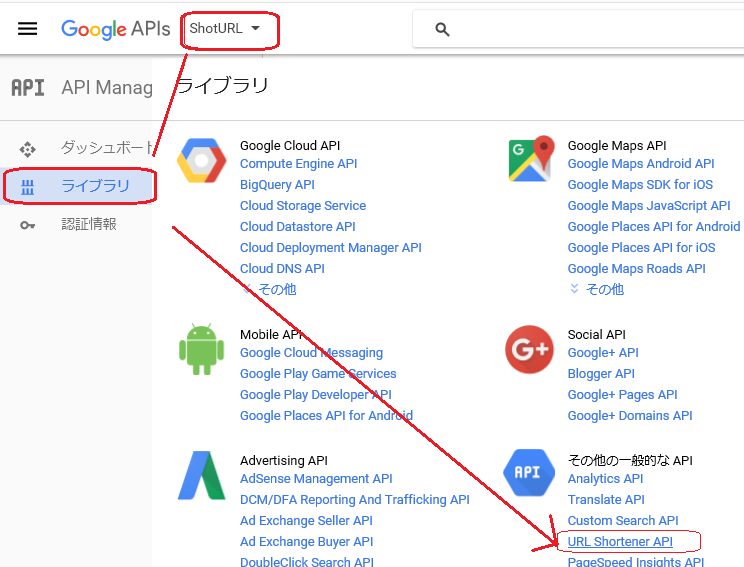
Task: Open BigQuery API link
Action: click(277, 185)
